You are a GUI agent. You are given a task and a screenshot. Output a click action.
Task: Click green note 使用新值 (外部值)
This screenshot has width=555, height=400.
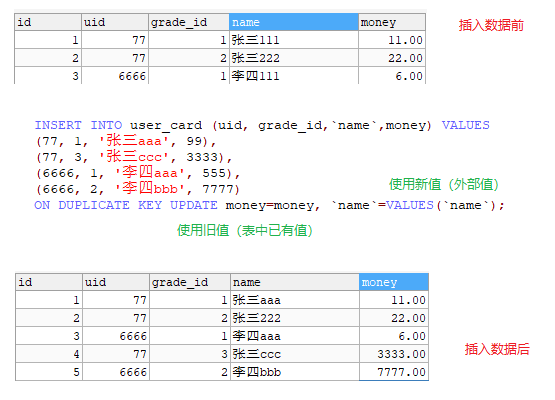[444, 184]
